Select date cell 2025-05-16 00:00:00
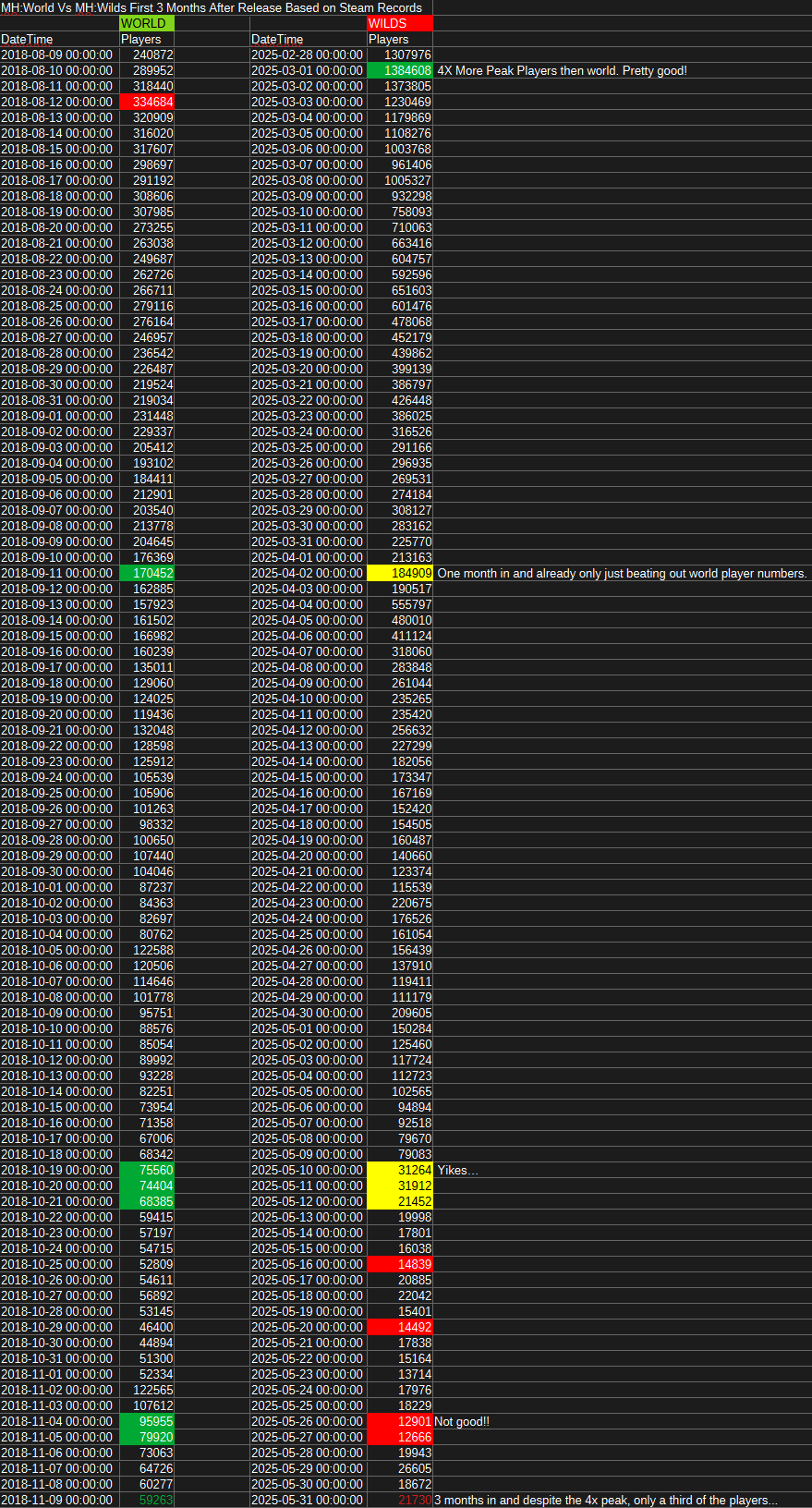This screenshot has width=812, height=1508. tap(309, 1264)
